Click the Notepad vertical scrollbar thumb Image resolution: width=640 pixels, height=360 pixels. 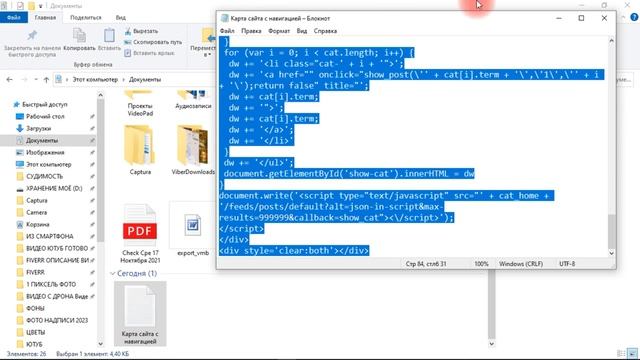[x=611, y=230]
